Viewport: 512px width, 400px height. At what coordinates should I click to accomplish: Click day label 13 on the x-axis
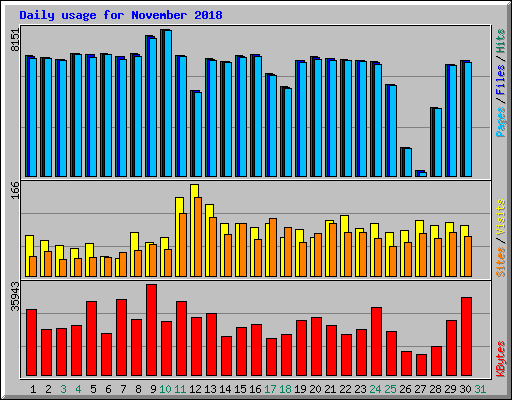pyautogui.click(x=210, y=389)
